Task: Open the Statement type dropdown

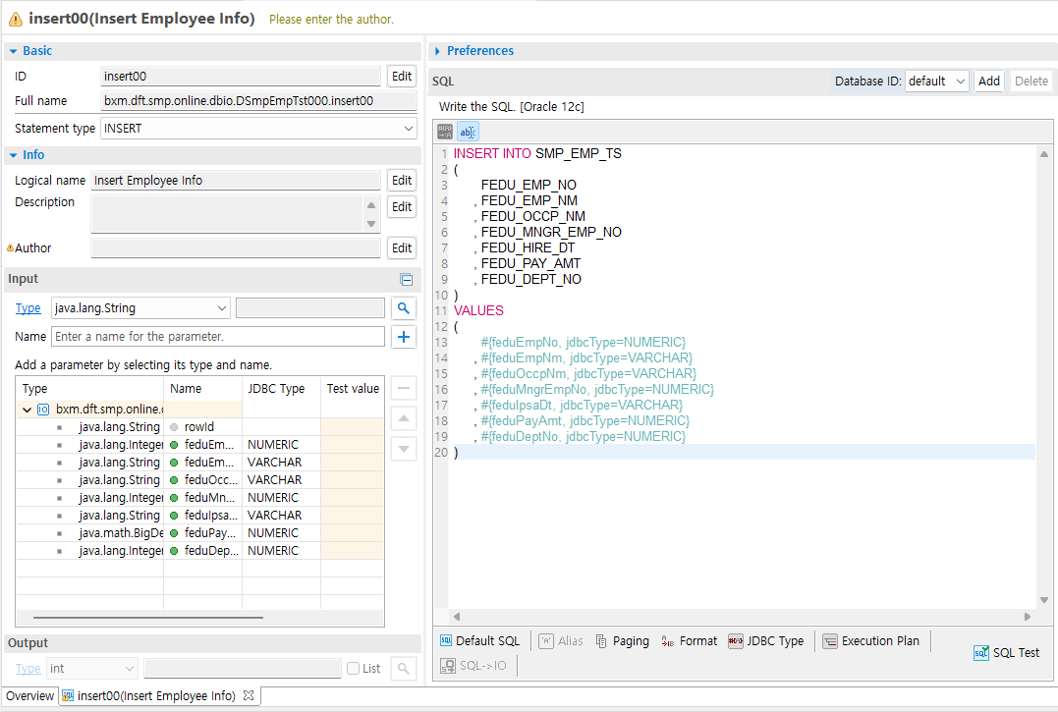Action: click(x=259, y=128)
